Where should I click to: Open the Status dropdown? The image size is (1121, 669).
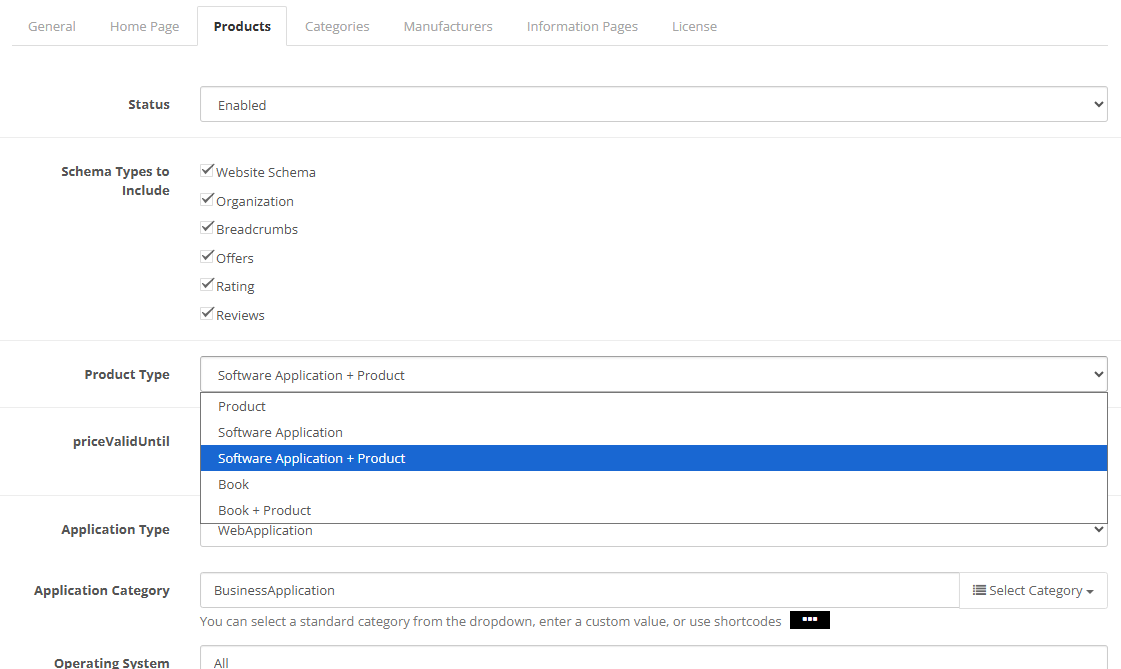(x=653, y=104)
